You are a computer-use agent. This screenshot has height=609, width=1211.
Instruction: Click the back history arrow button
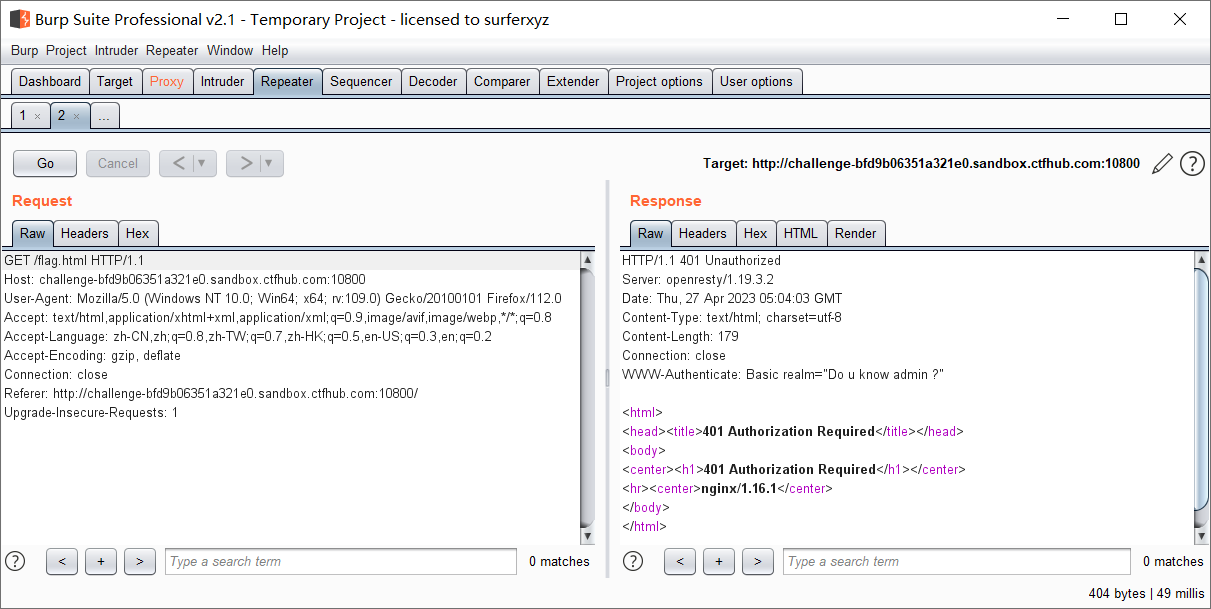coord(177,163)
